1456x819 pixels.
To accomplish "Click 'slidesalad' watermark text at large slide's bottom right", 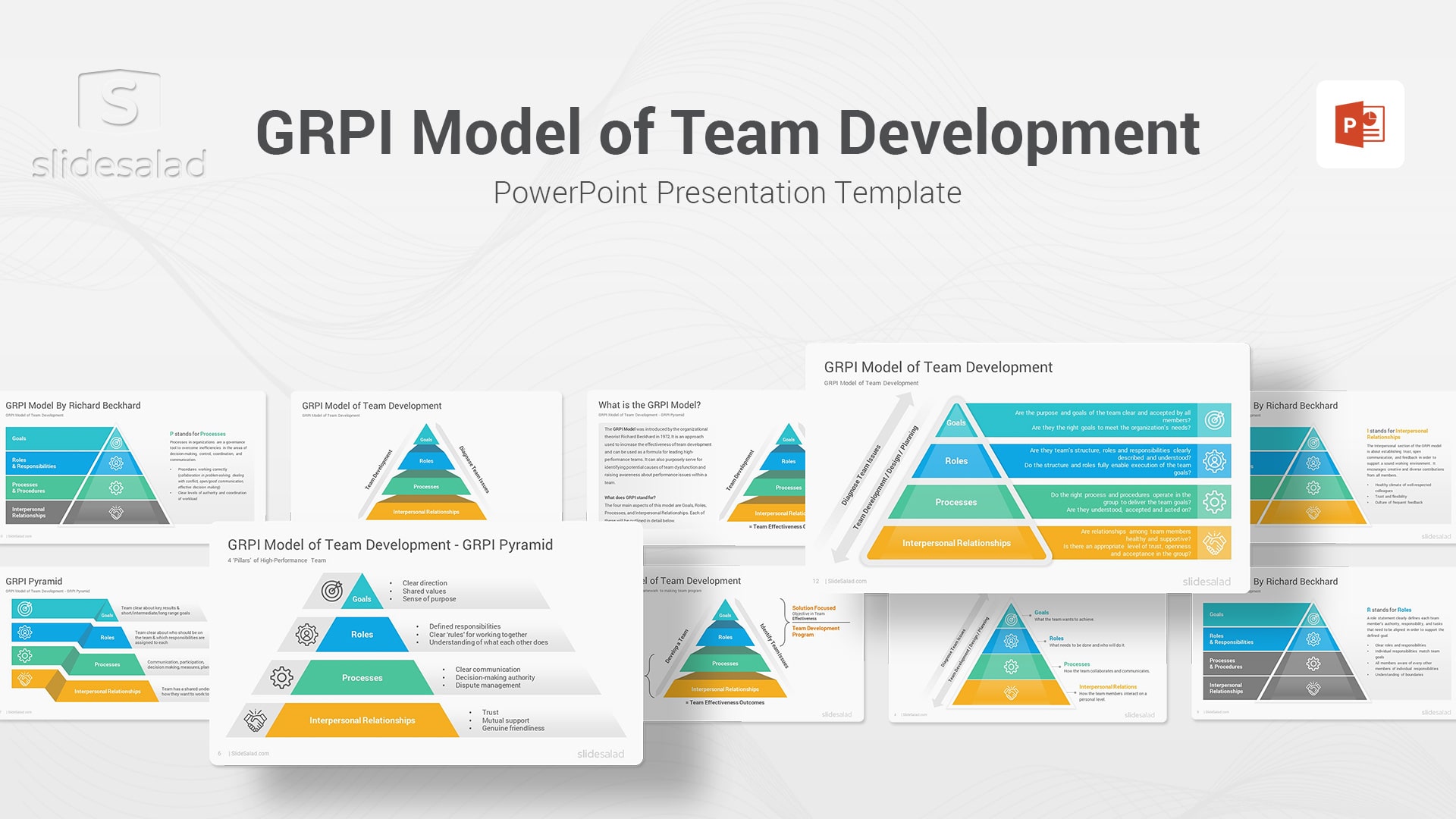I will (x=1207, y=582).
